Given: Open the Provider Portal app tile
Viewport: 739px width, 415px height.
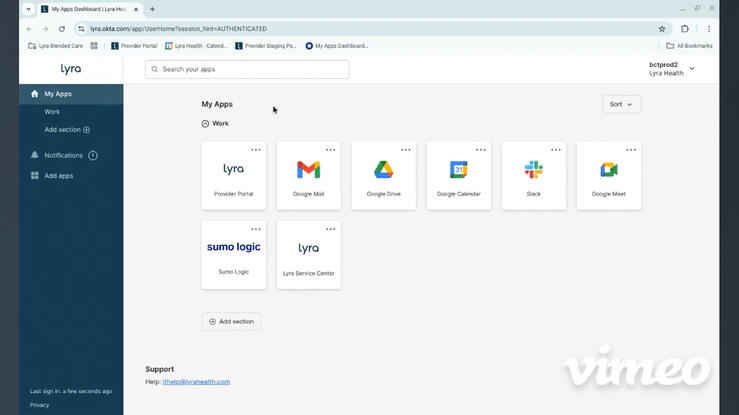Looking at the screenshot, I should pos(233,176).
